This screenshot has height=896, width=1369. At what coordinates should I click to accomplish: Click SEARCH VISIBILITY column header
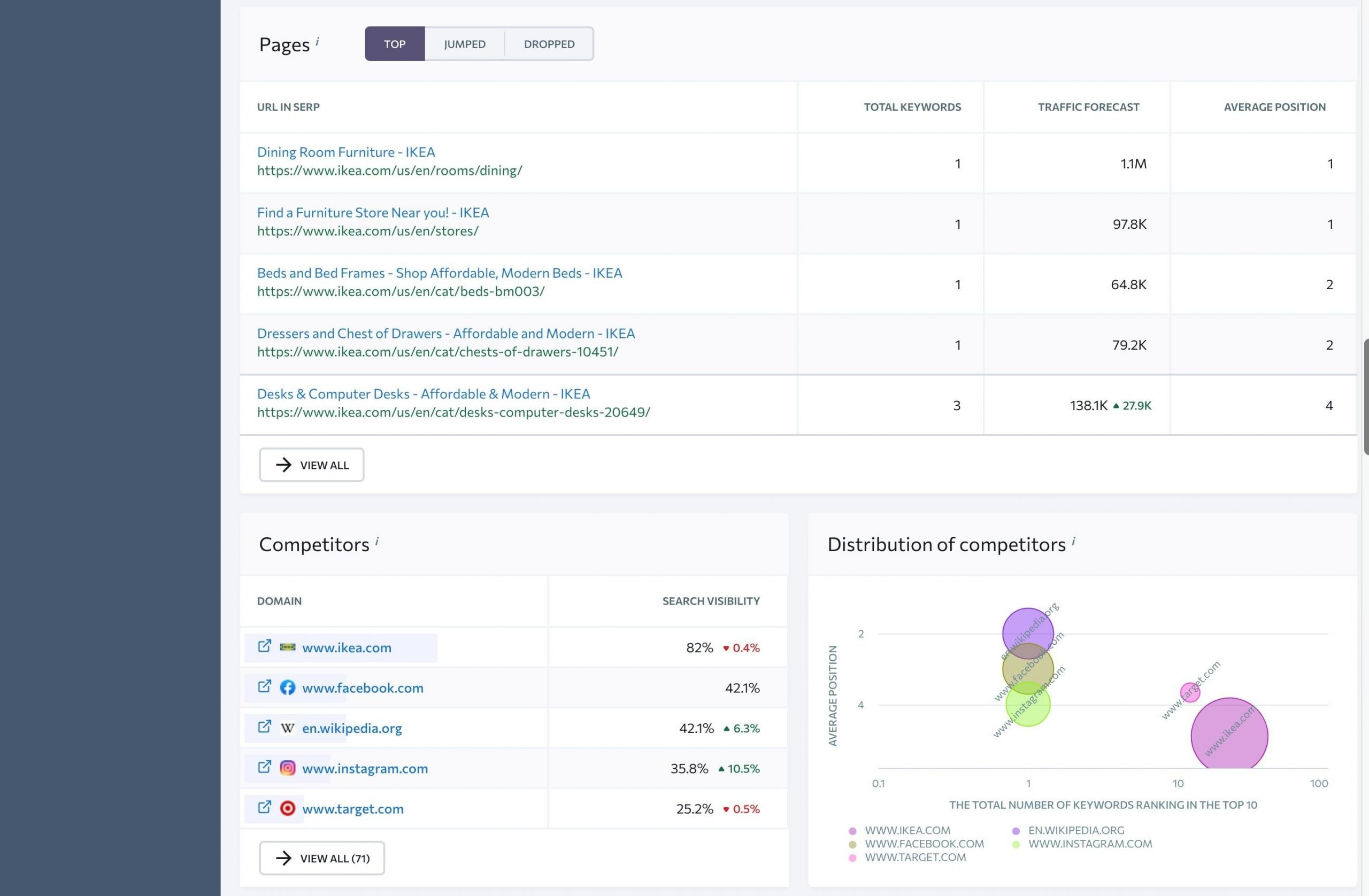[x=711, y=601]
